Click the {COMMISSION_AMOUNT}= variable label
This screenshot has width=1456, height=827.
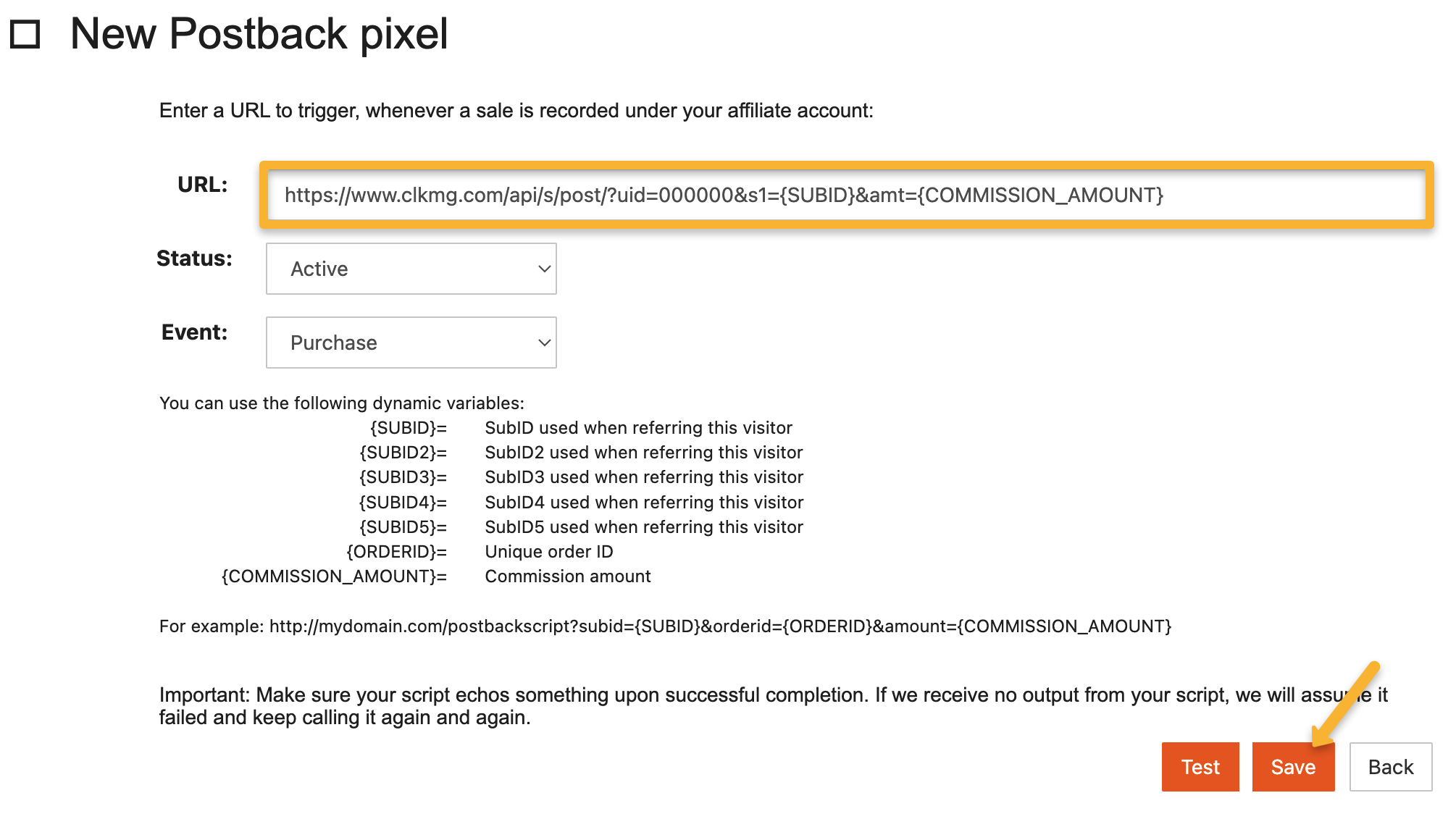[x=334, y=576]
